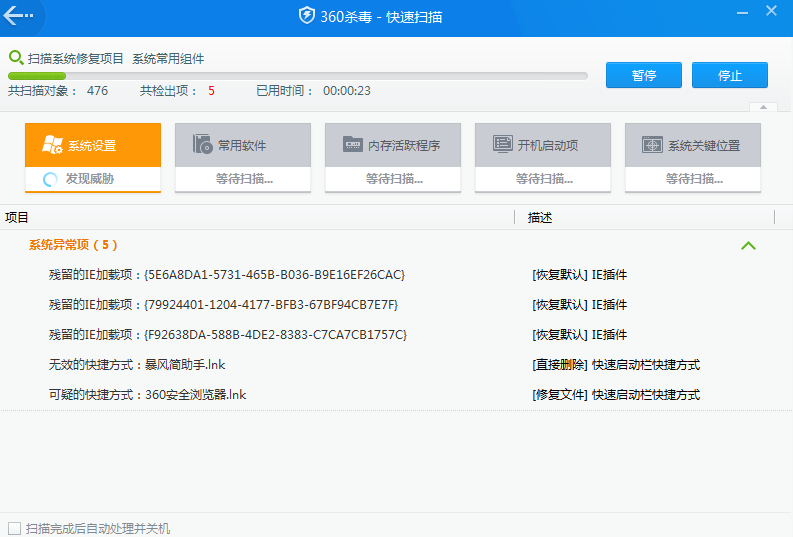
Task: Click the 360 shield logo icon
Action: 306,16
